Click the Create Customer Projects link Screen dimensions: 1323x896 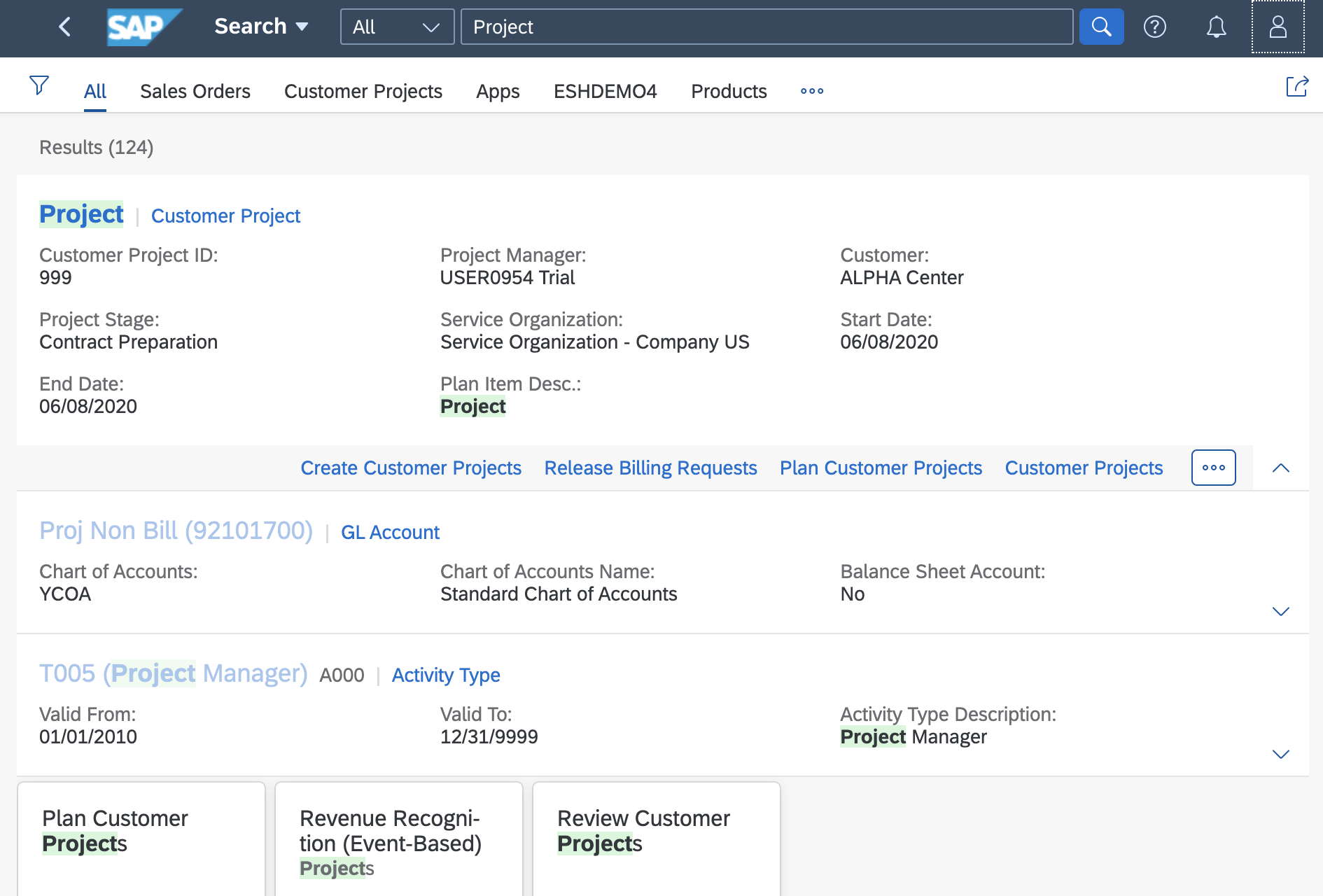click(411, 468)
